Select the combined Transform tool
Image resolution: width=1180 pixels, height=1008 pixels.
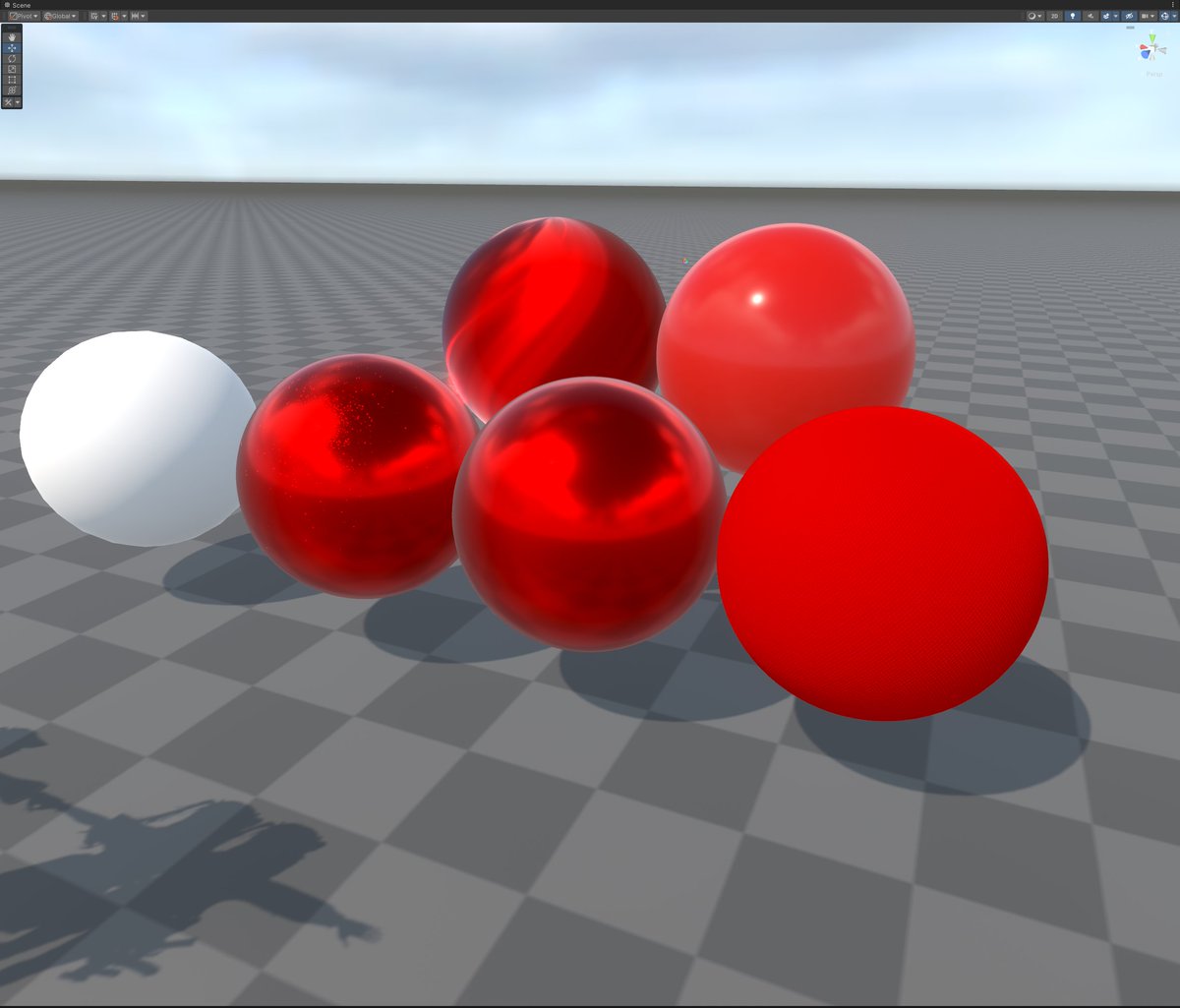(12, 90)
